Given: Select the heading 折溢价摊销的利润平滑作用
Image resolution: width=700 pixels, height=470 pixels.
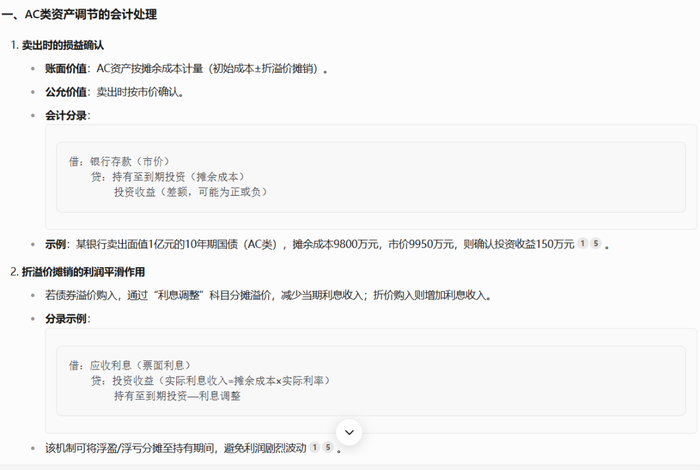Looking at the screenshot, I should click(83, 272).
